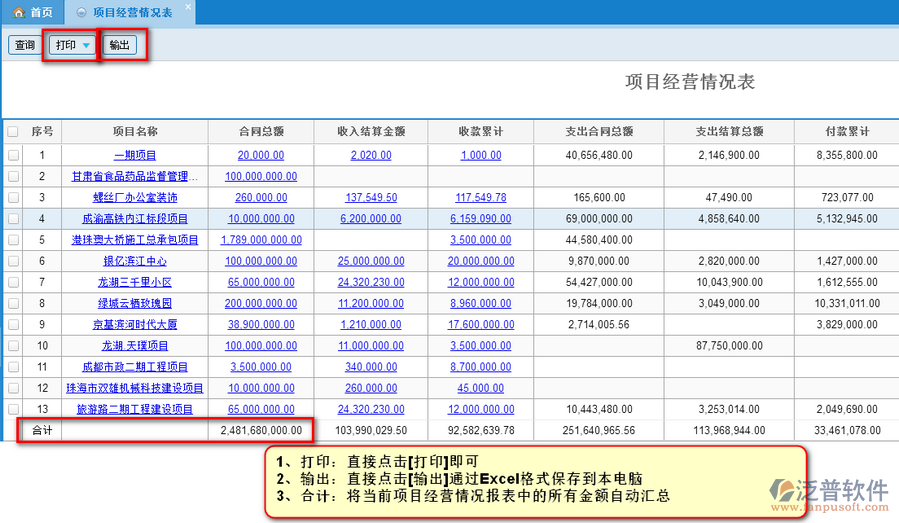
Task: Select the checkbox for row 13
Action: click(13, 409)
